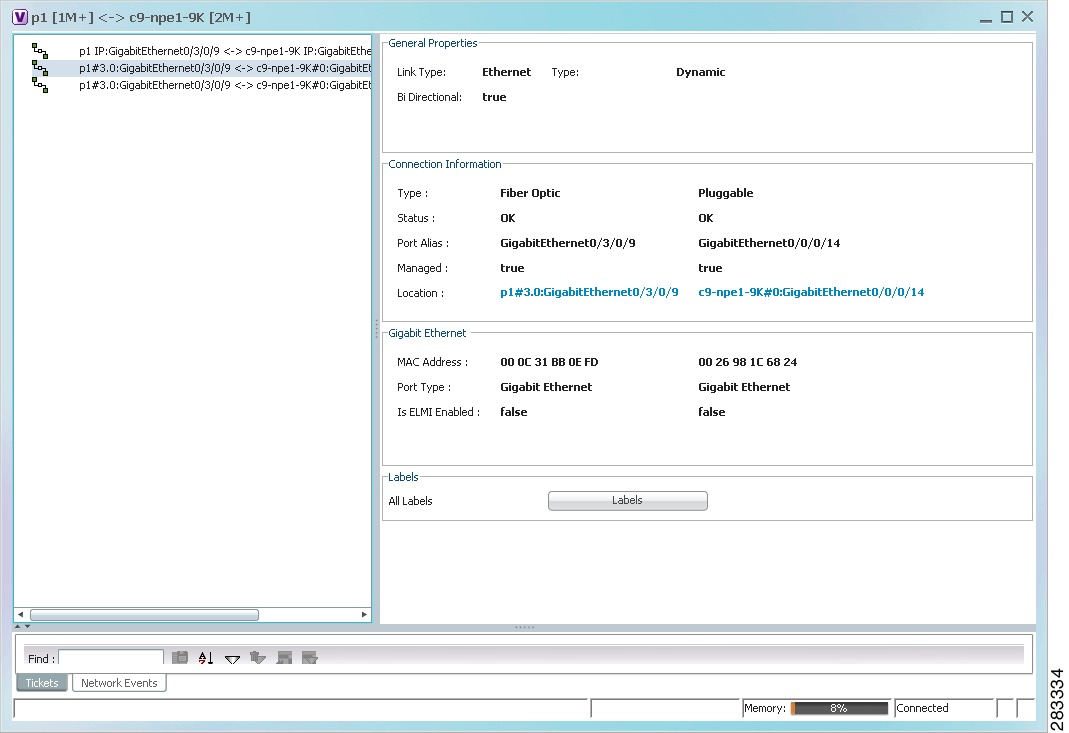Click MAC address 00 0C 31 BB 0E FD
1069x733 pixels.
[x=549, y=362]
